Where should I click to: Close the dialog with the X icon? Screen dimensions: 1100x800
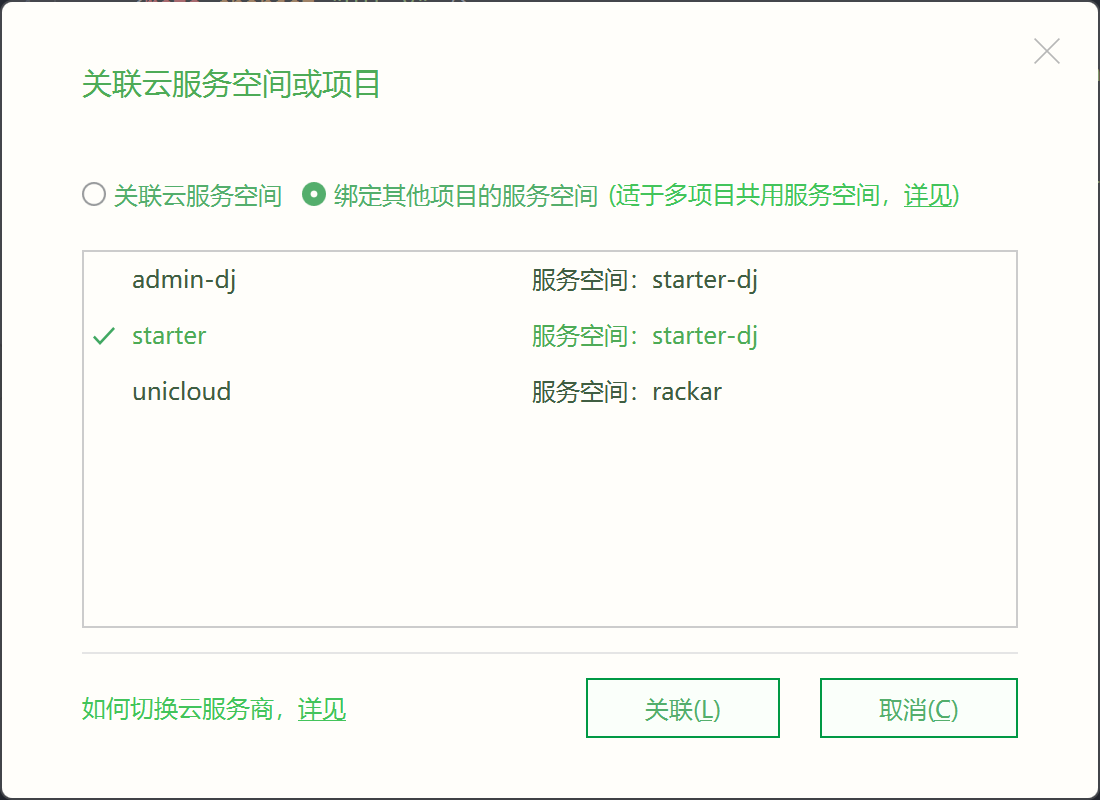(1047, 51)
